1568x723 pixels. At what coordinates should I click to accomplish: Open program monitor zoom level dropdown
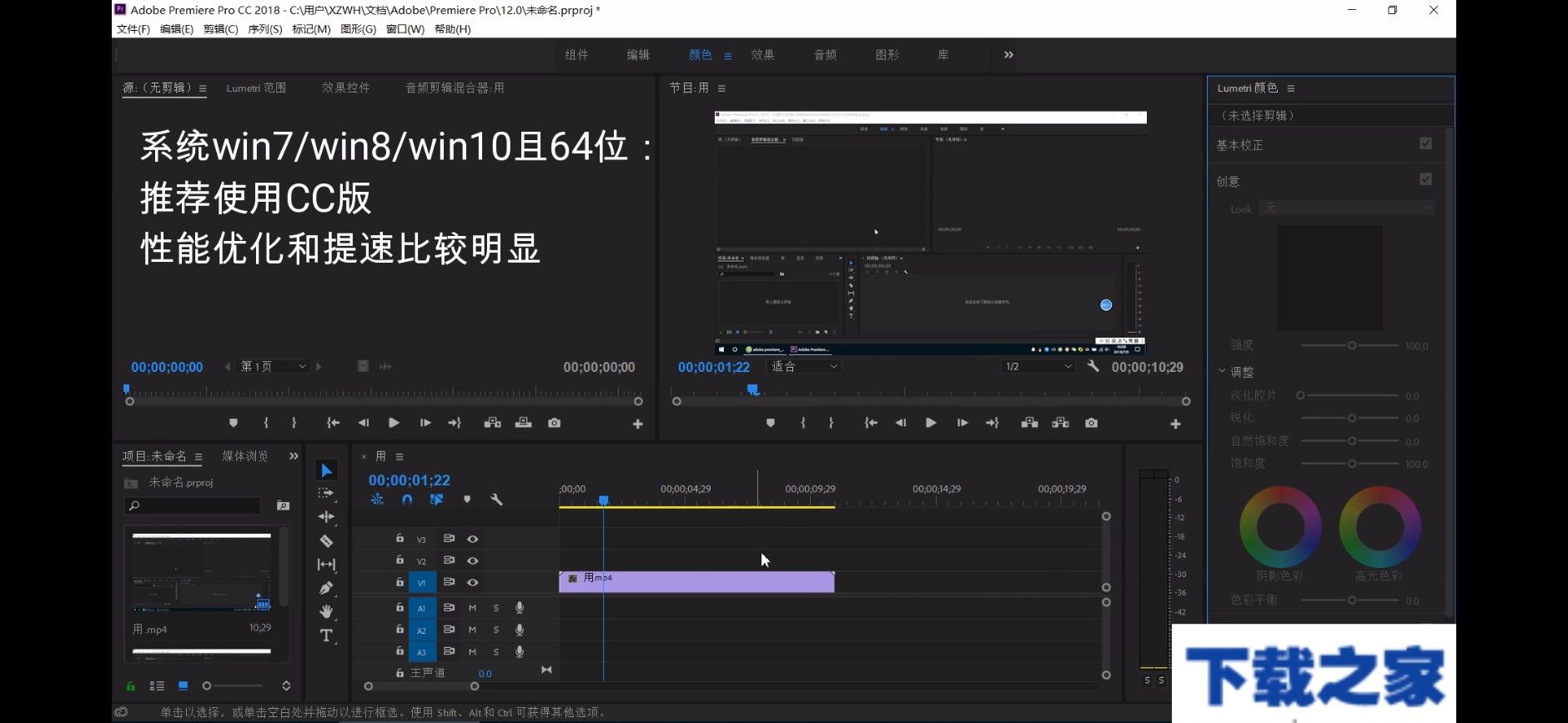(x=803, y=366)
